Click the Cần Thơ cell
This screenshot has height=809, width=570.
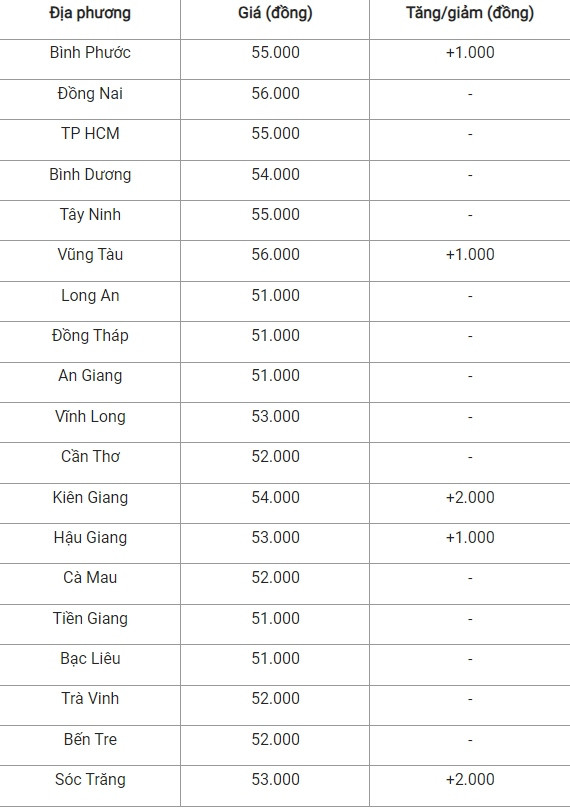point(90,457)
